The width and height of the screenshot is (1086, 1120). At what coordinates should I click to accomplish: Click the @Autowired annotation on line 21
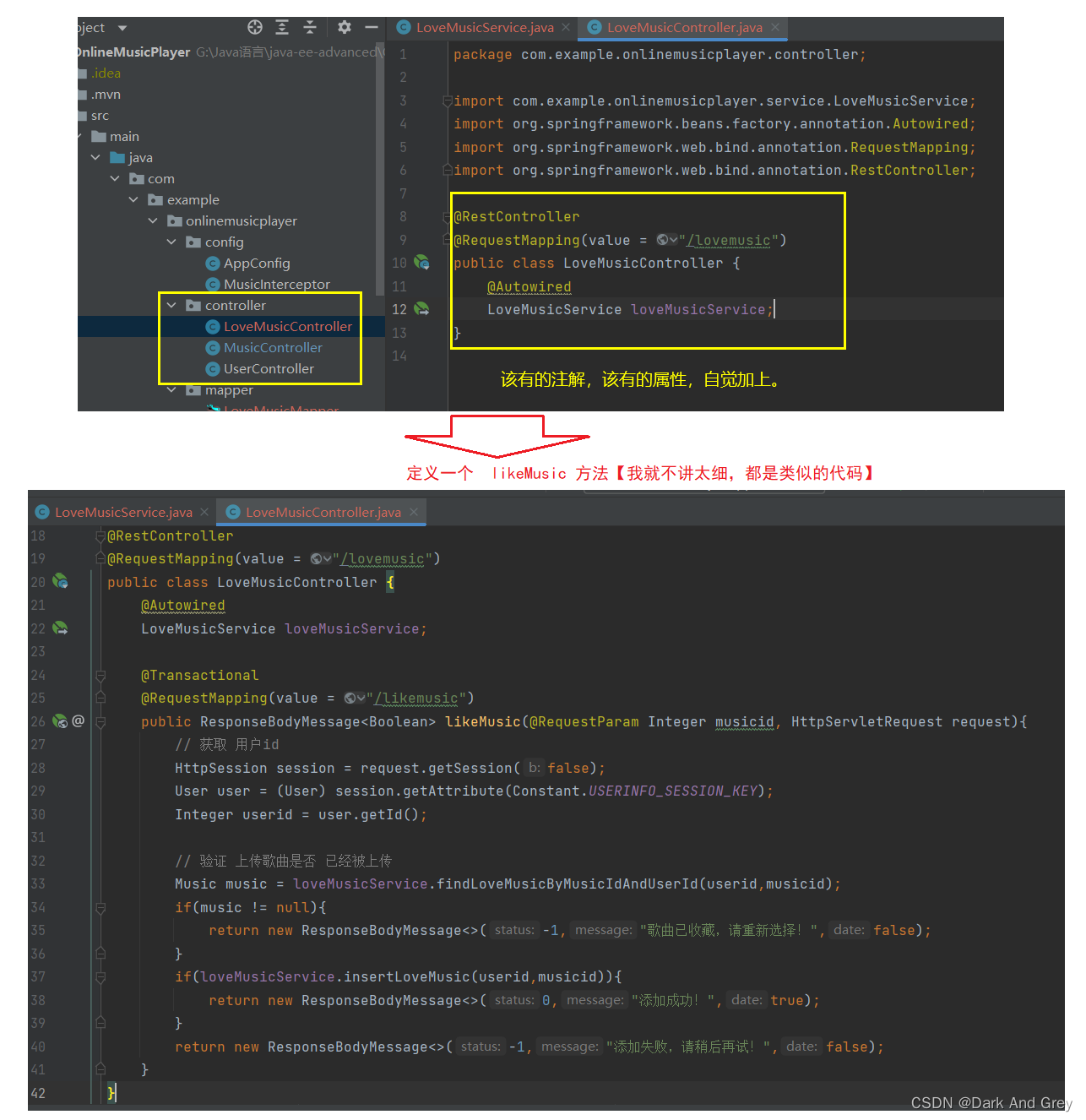tap(183, 606)
